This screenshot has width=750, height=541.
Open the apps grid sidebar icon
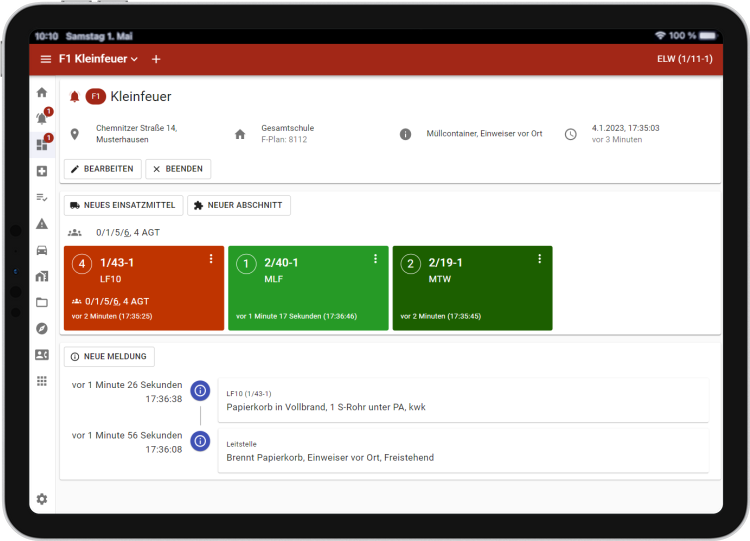click(x=42, y=380)
